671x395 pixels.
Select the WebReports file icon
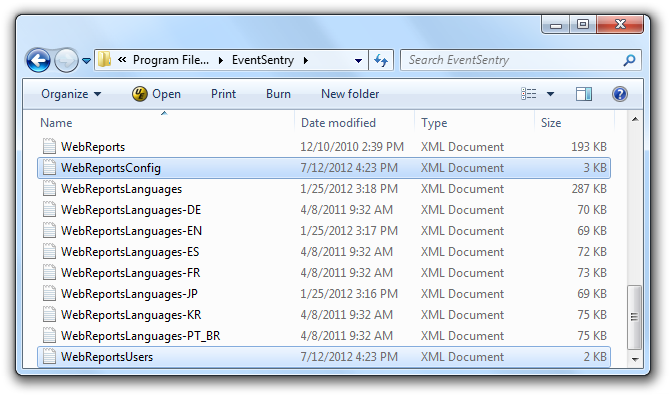point(49,146)
